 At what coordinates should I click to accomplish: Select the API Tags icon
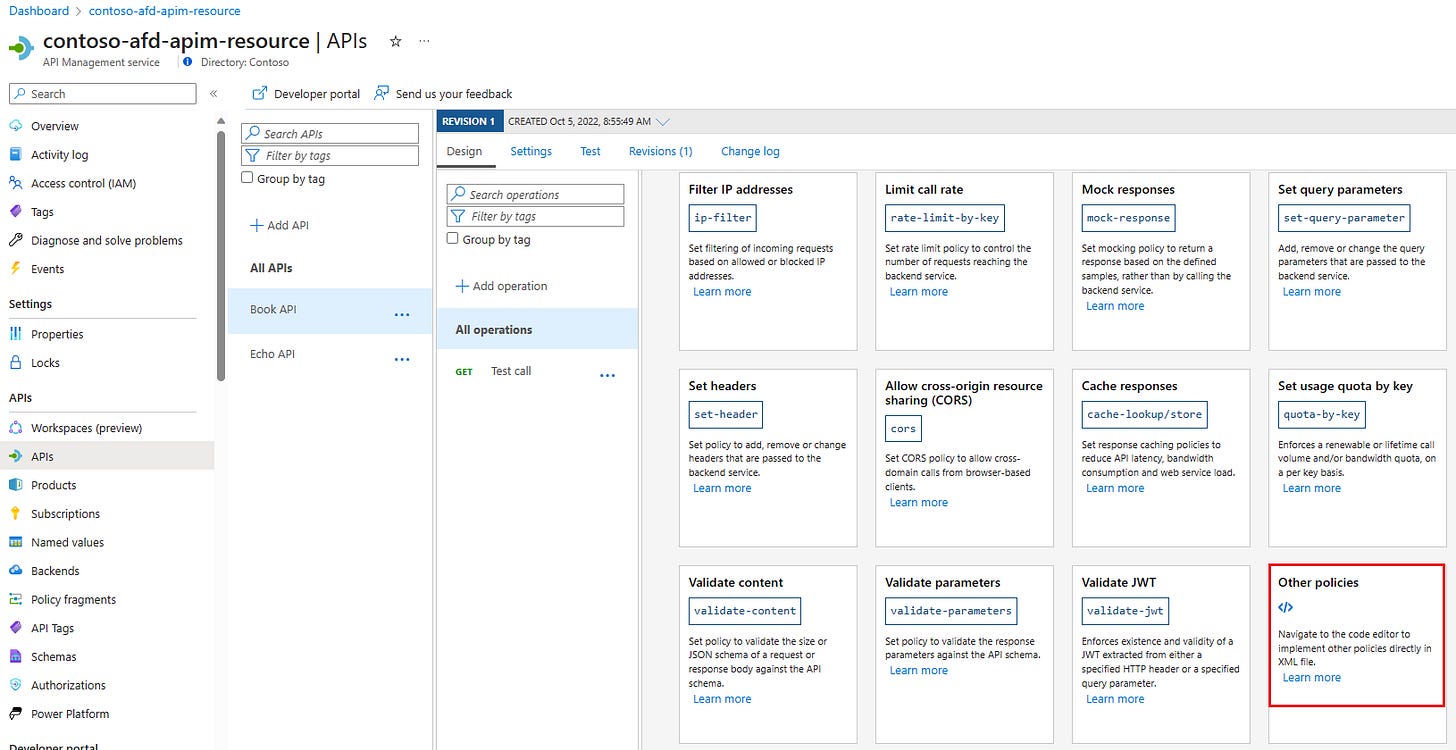15,628
